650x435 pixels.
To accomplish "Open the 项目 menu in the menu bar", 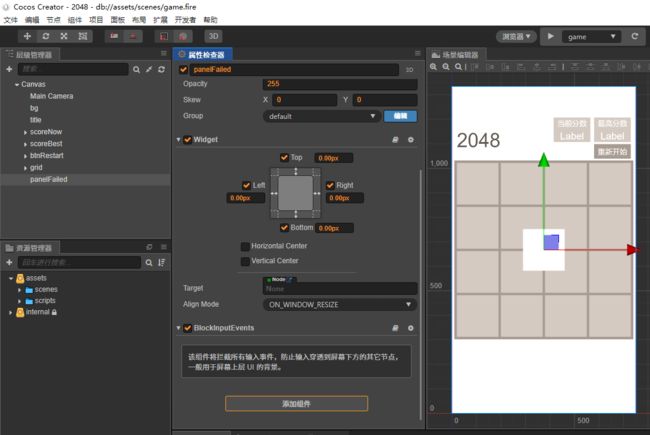I will click(x=96, y=20).
